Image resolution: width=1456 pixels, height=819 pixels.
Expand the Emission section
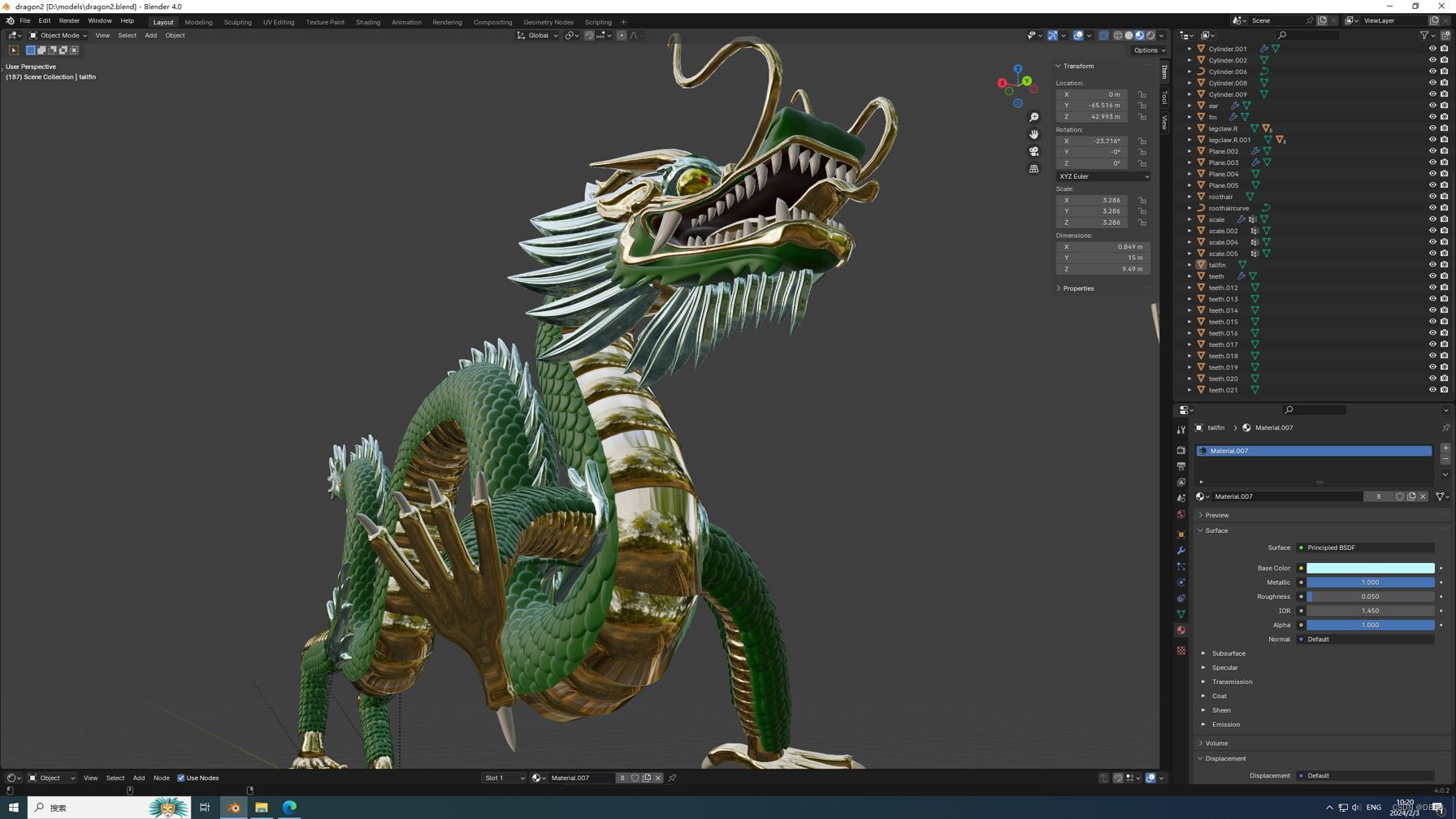click(1204, 725)
